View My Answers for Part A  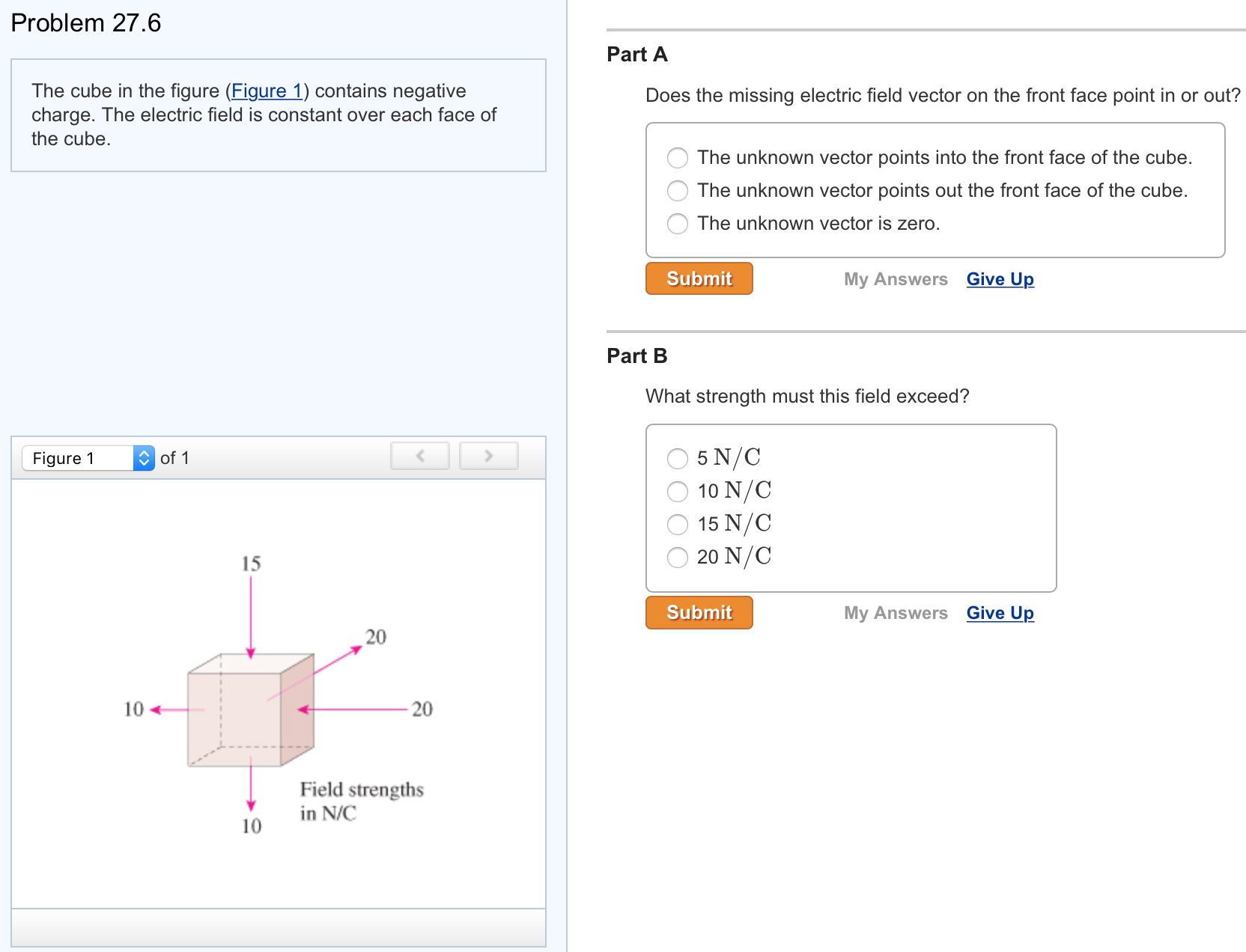[896, 278]
